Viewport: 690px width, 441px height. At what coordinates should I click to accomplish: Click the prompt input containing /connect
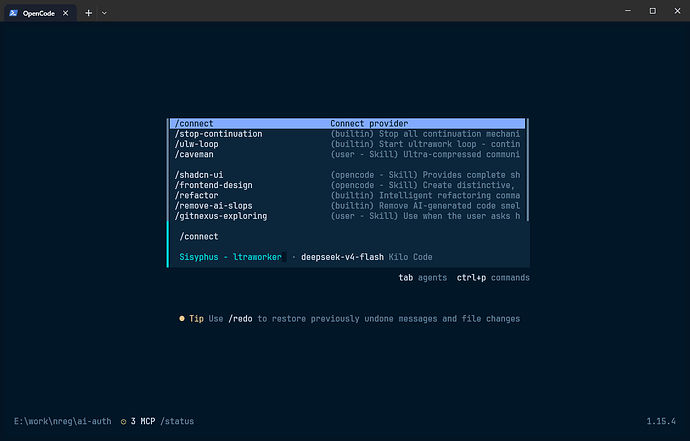pyautogui.click(x=350, y=237)
